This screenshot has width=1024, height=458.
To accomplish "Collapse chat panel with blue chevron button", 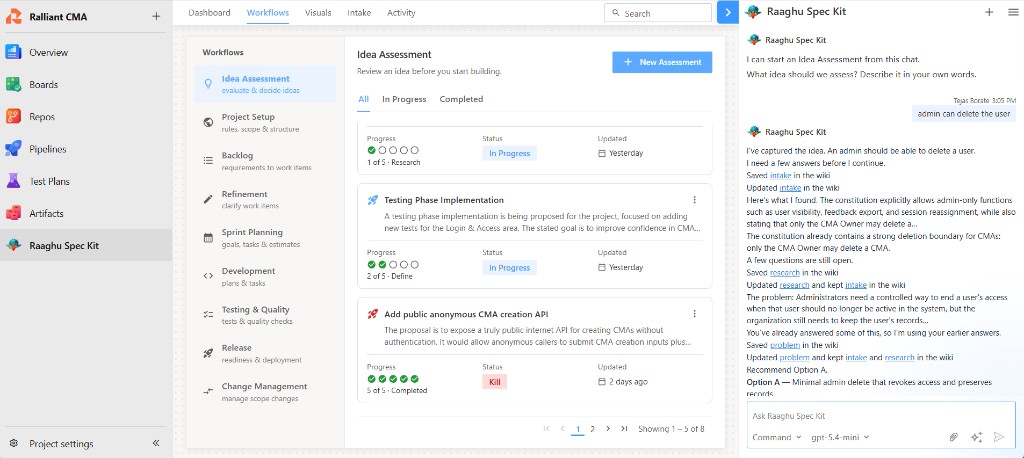I will click(728, 12).
